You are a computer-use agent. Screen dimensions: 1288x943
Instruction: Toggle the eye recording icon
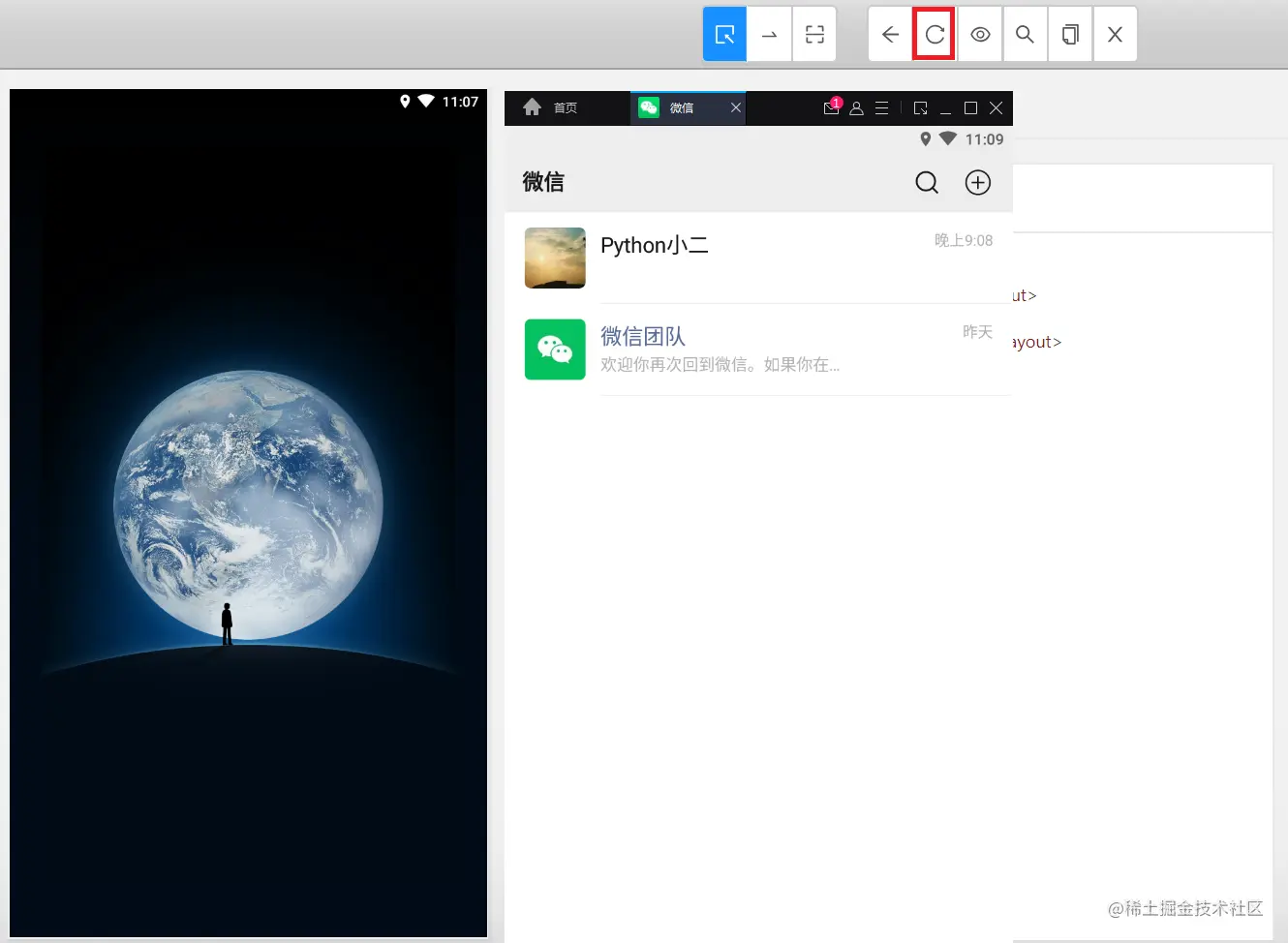(980, 34)
